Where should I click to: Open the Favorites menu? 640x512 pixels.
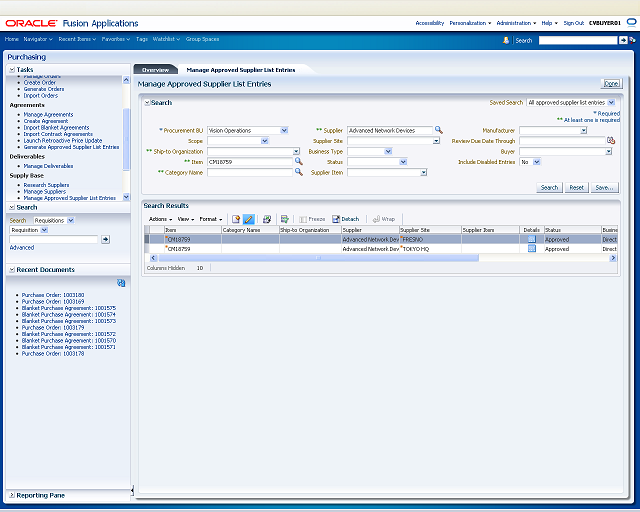116,39
